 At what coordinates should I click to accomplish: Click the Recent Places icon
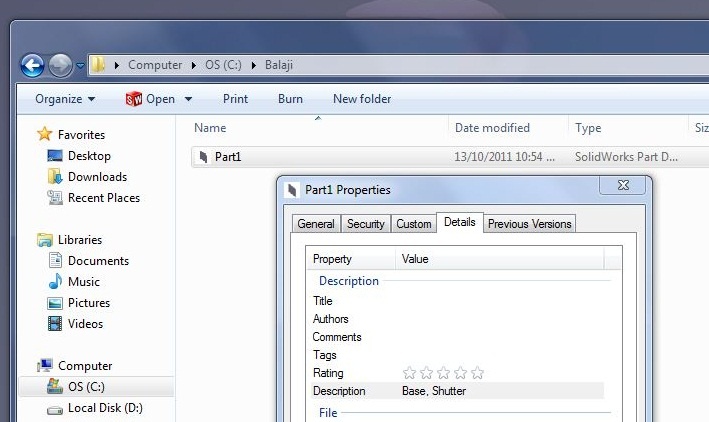(55, 198)
